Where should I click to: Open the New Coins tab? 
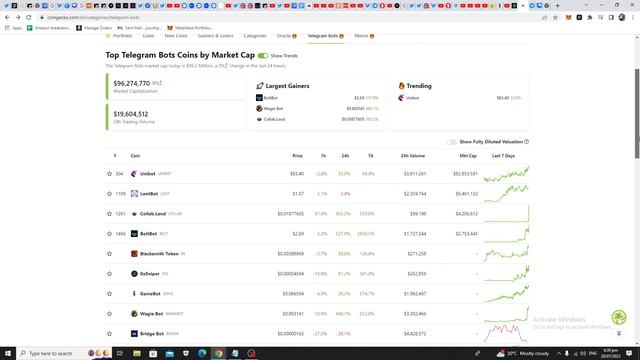(176, 36)
